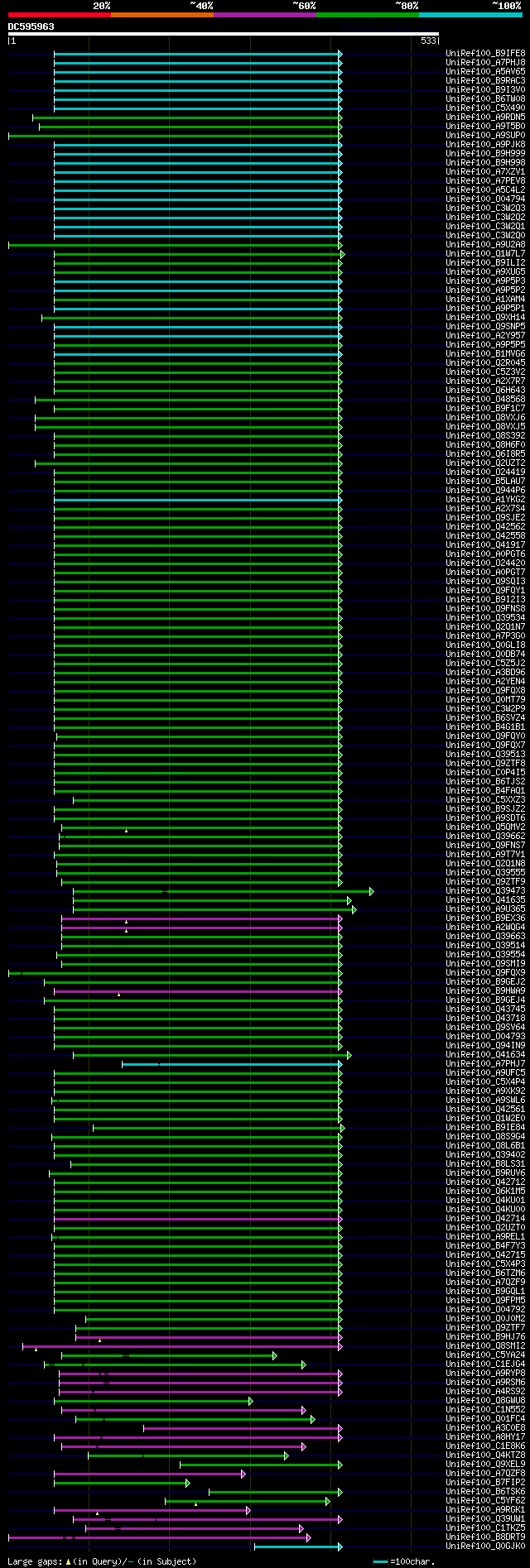Select the UniRef100_Q9SMI9 label
This screenshot has height=1568, width=530.
[485, 963]
